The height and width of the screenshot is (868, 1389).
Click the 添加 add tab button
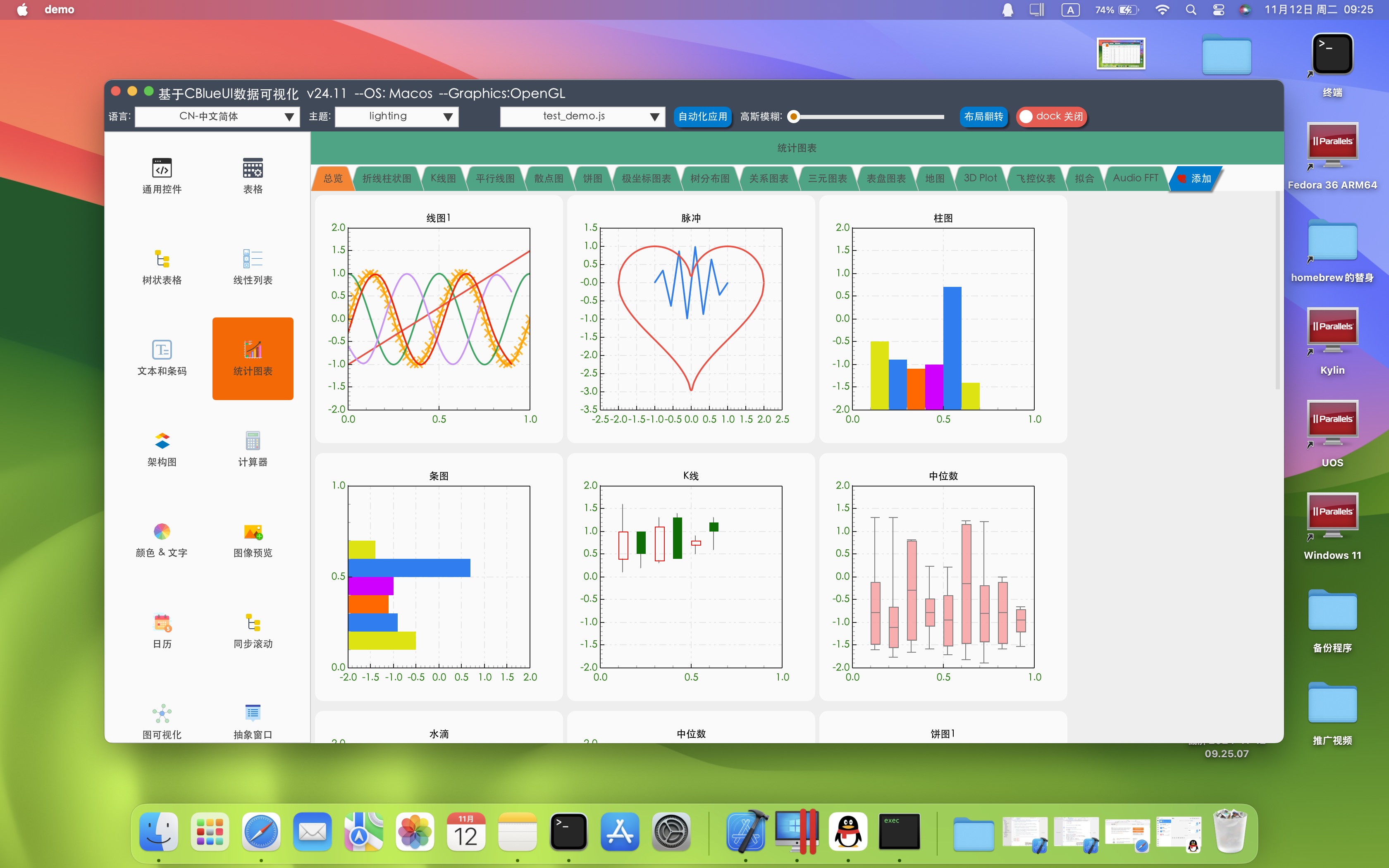[1195, 179]
